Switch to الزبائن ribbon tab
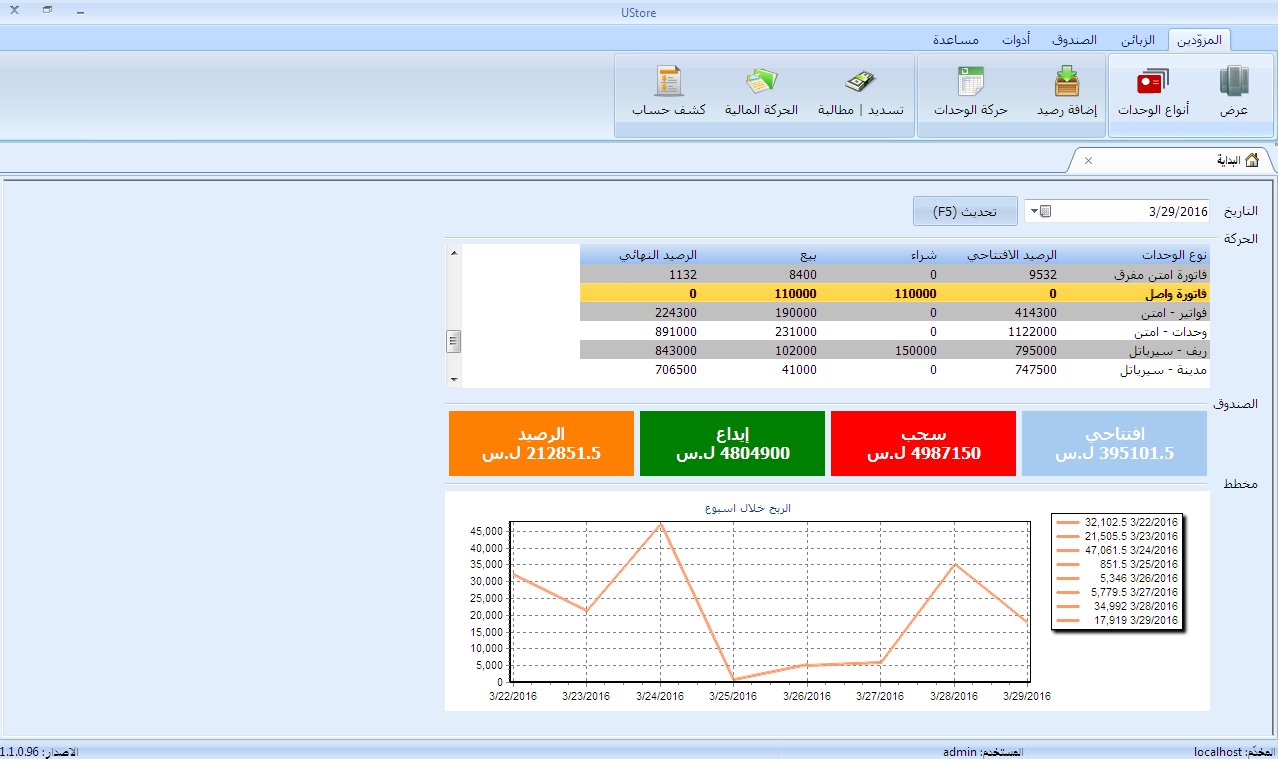The image size is (1278, 759). pos(1137,40)
